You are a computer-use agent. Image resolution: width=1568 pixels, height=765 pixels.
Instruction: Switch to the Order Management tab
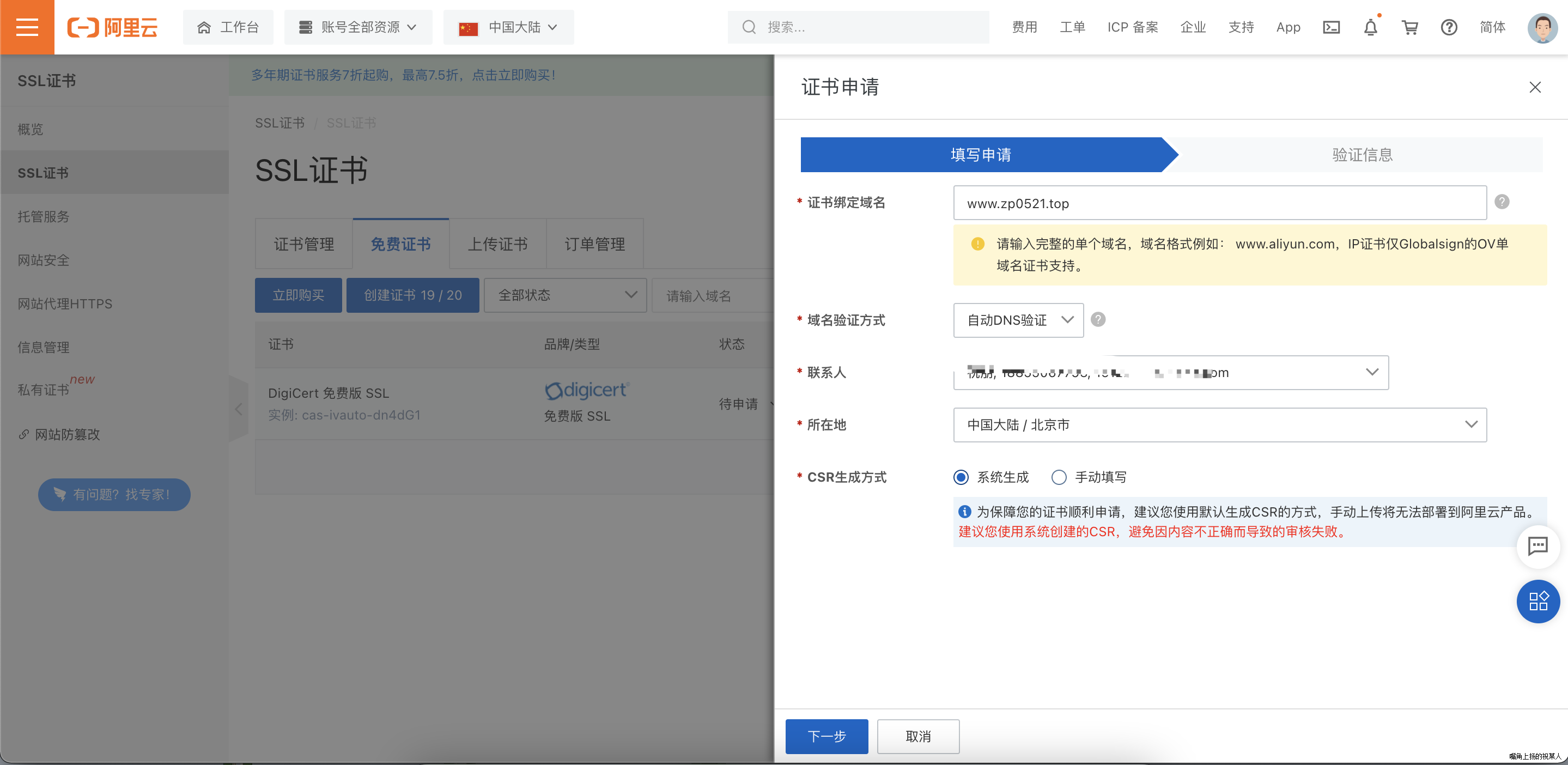point(595,244)
